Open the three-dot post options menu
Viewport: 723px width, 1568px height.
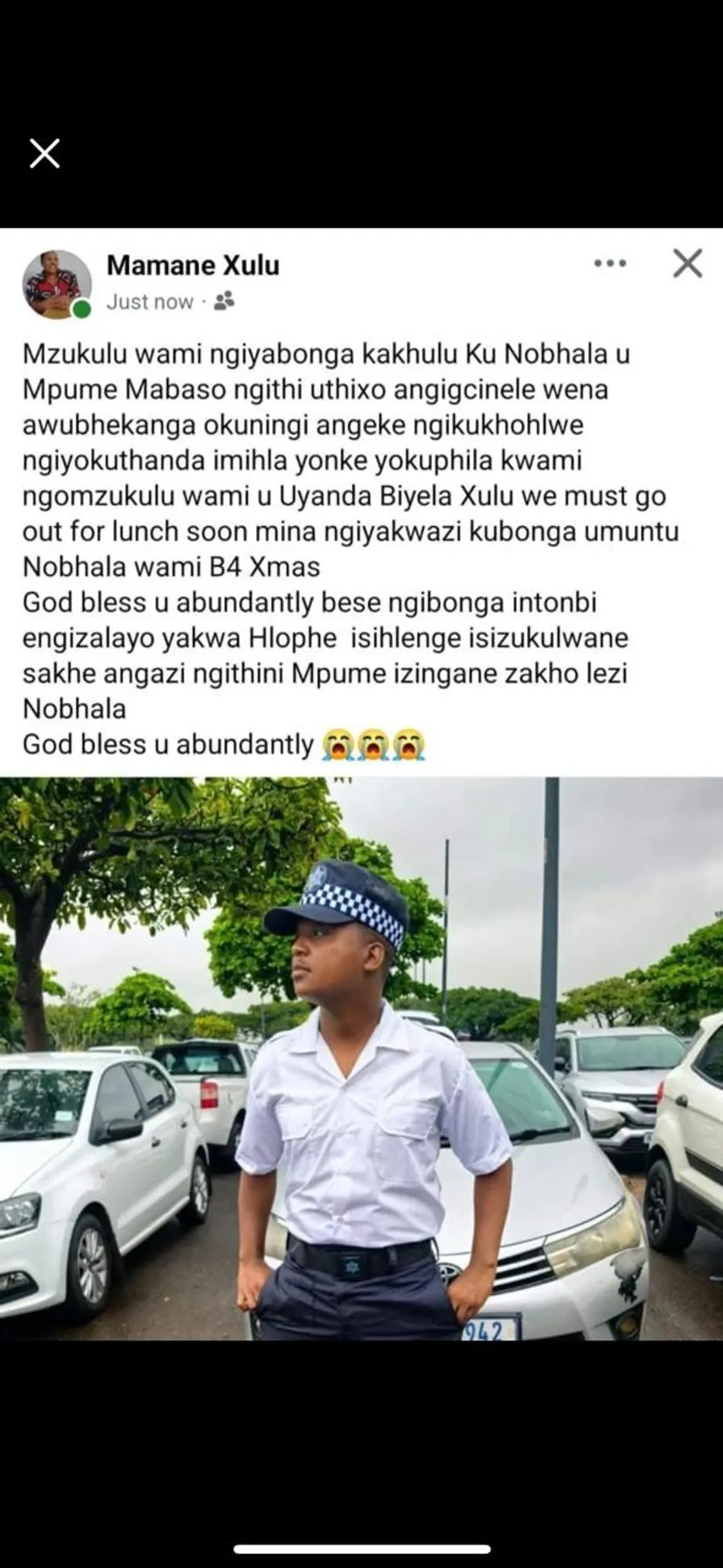pos(610,263)
